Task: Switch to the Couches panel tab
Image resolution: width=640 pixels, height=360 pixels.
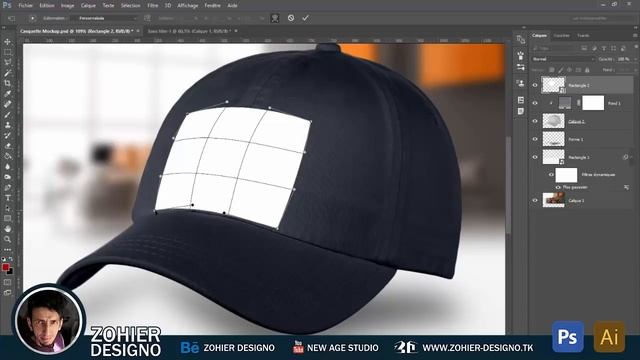Action: coord(562,36)
